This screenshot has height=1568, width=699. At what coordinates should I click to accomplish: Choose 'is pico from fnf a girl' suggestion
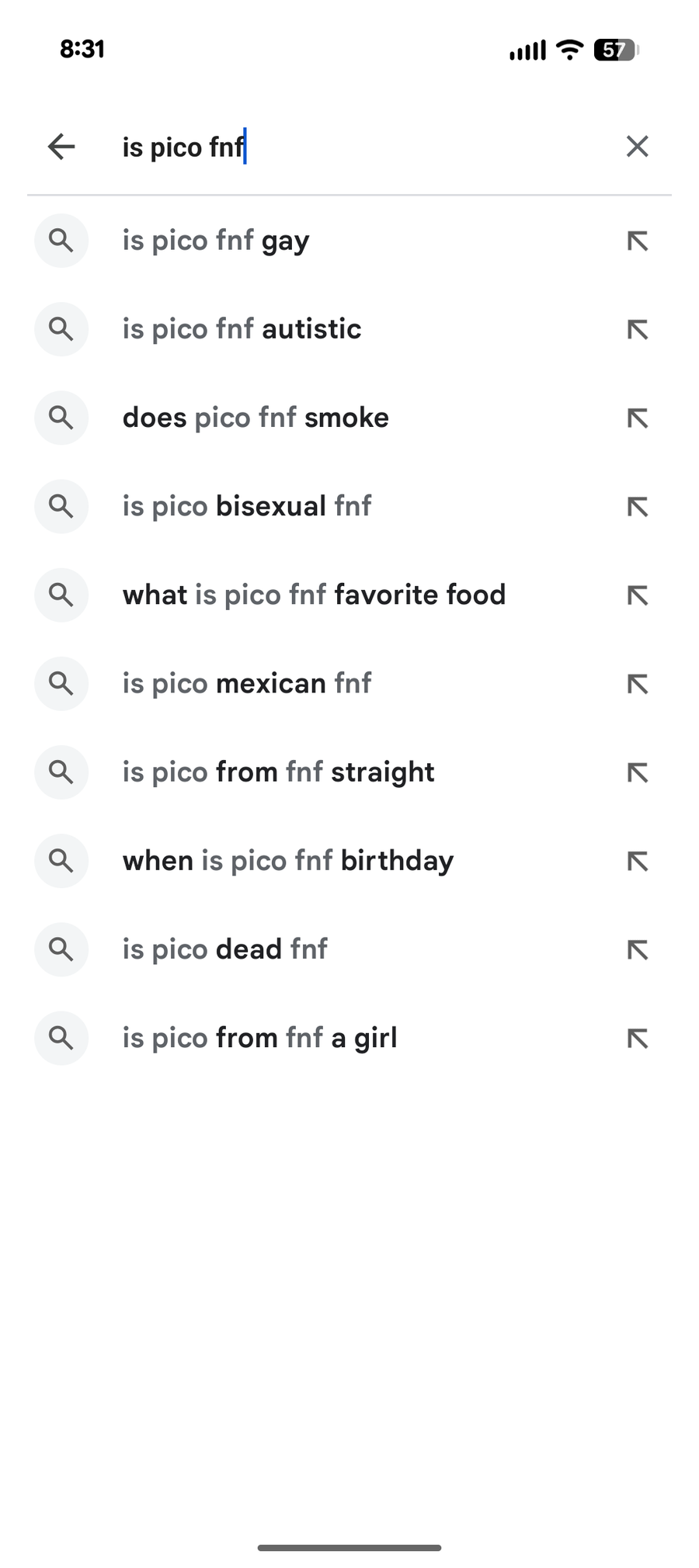pos(259,1037)
